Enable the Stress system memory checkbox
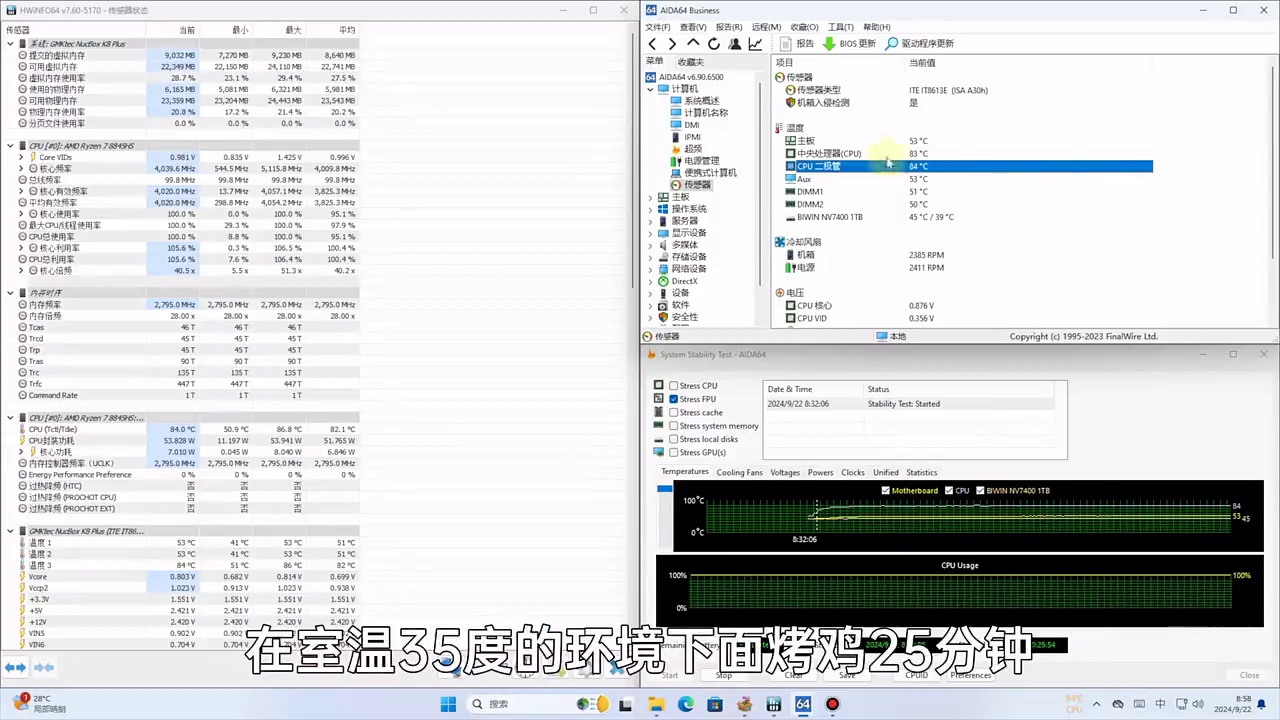Screen dimensions: 1280x720 coord(674,426)
